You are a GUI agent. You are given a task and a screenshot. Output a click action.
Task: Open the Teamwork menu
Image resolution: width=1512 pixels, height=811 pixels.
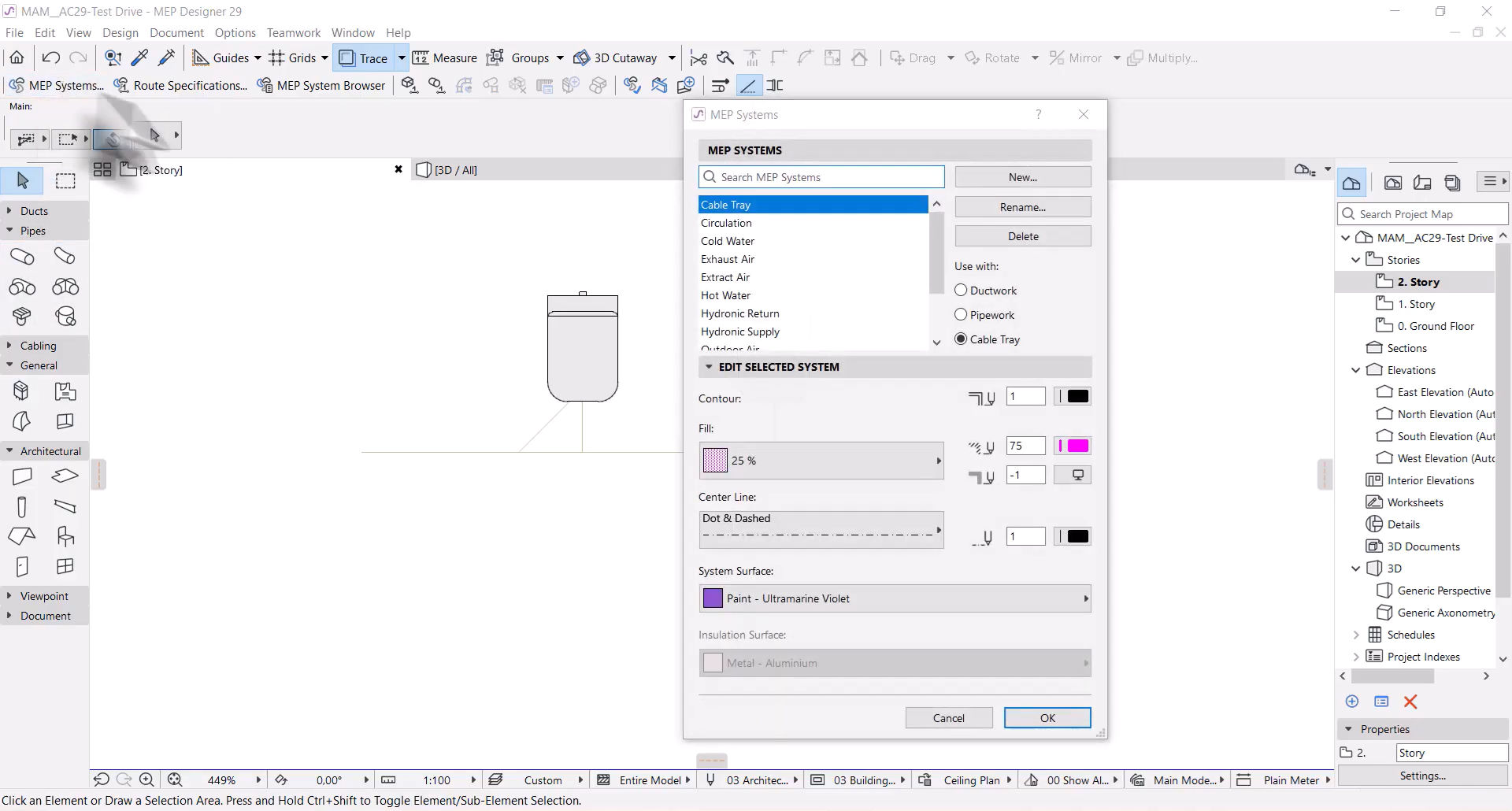pyautogui.click(x=294, y=32)
